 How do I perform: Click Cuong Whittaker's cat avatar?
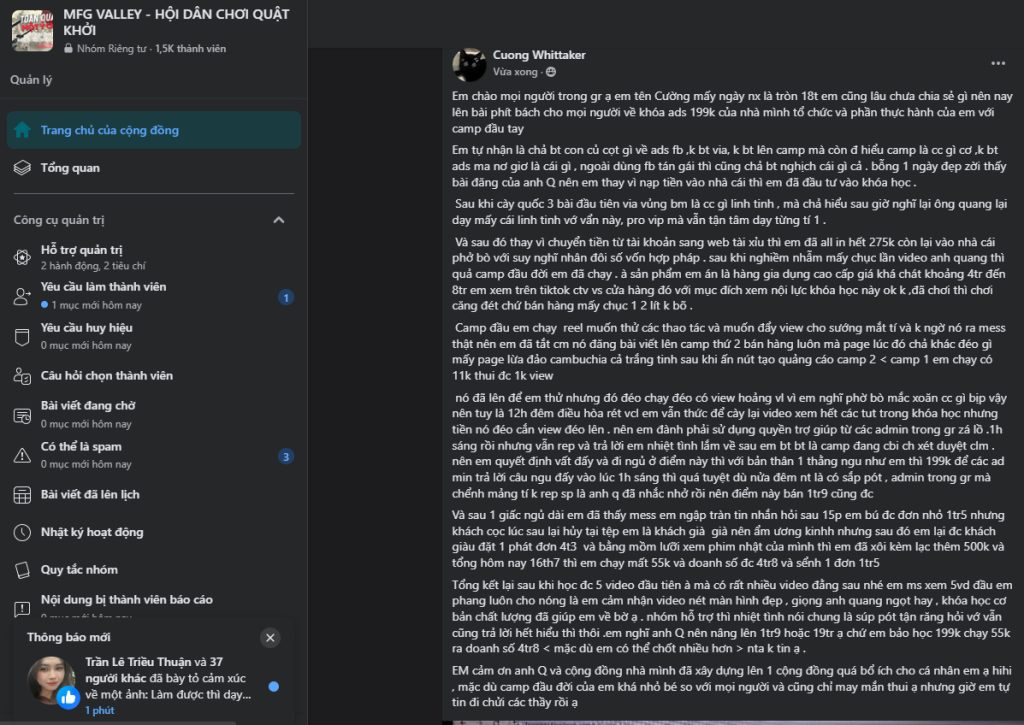[469, 64]
